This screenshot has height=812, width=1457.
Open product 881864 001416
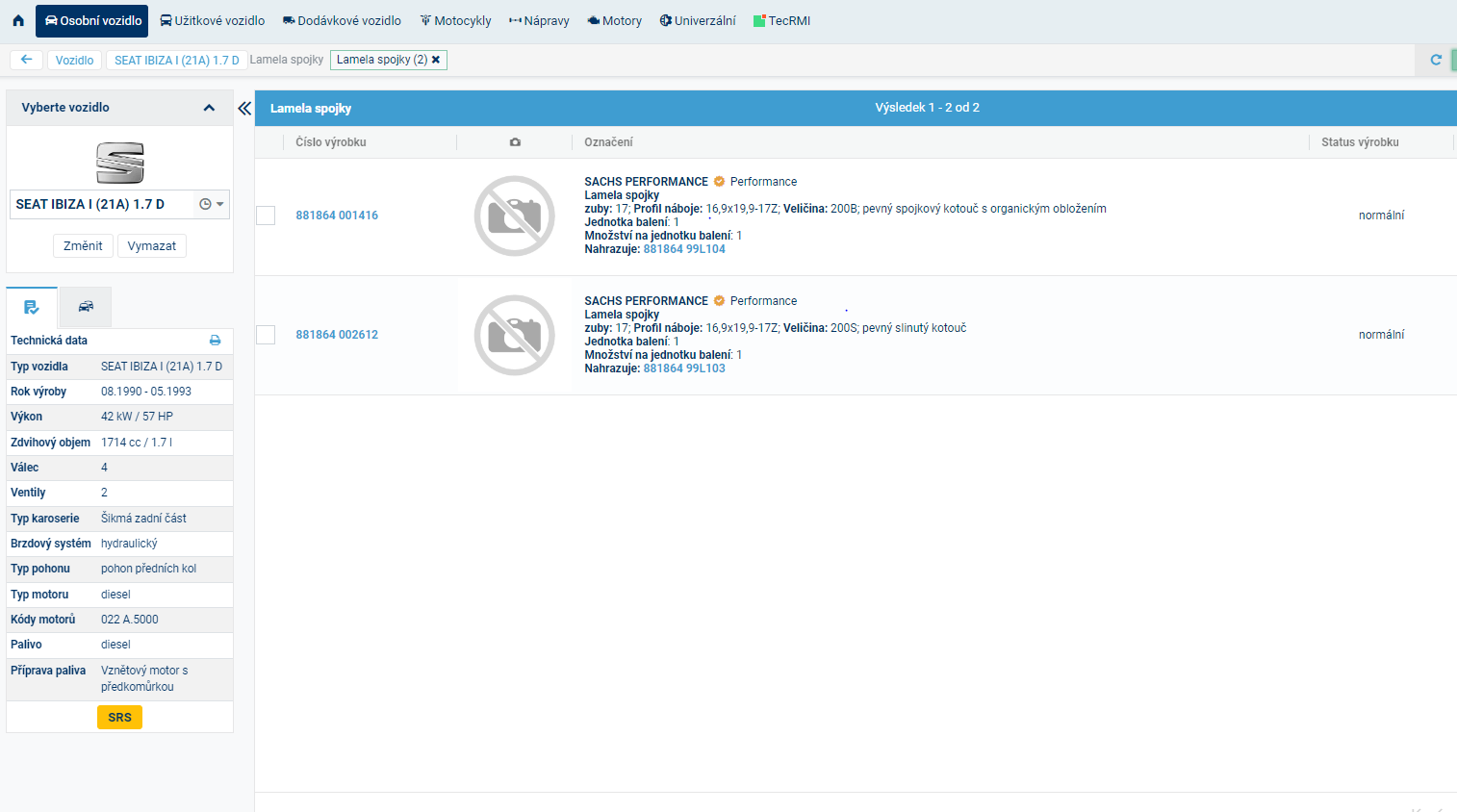click(337, 216)
